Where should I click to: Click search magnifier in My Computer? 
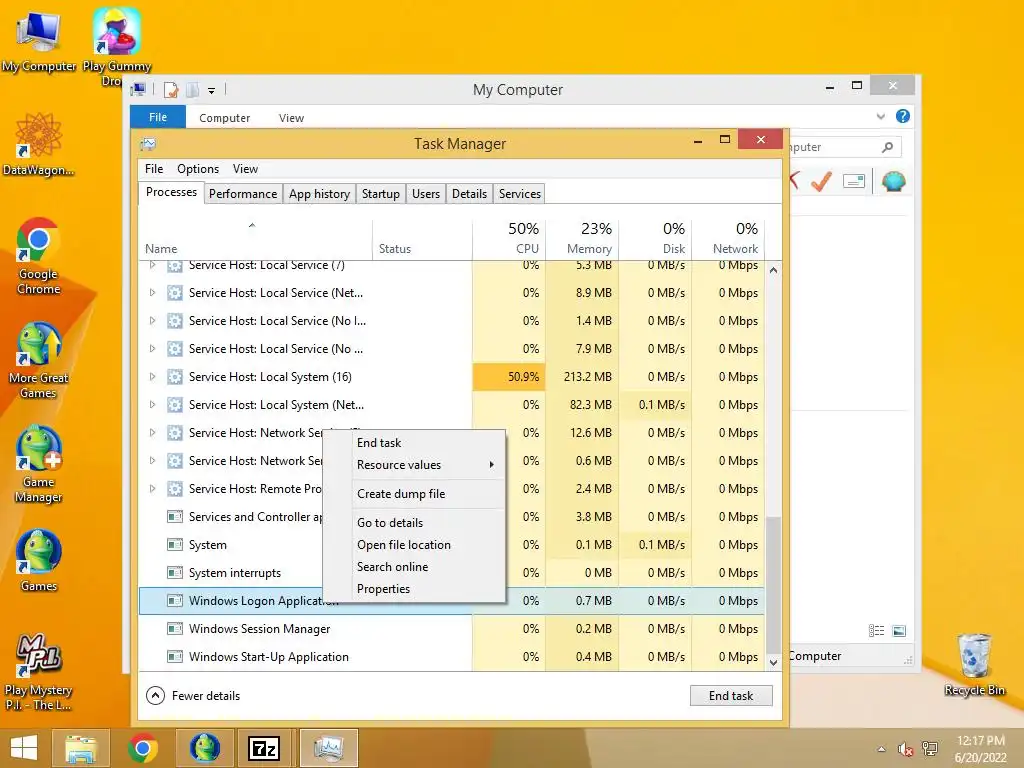(887, 147)
